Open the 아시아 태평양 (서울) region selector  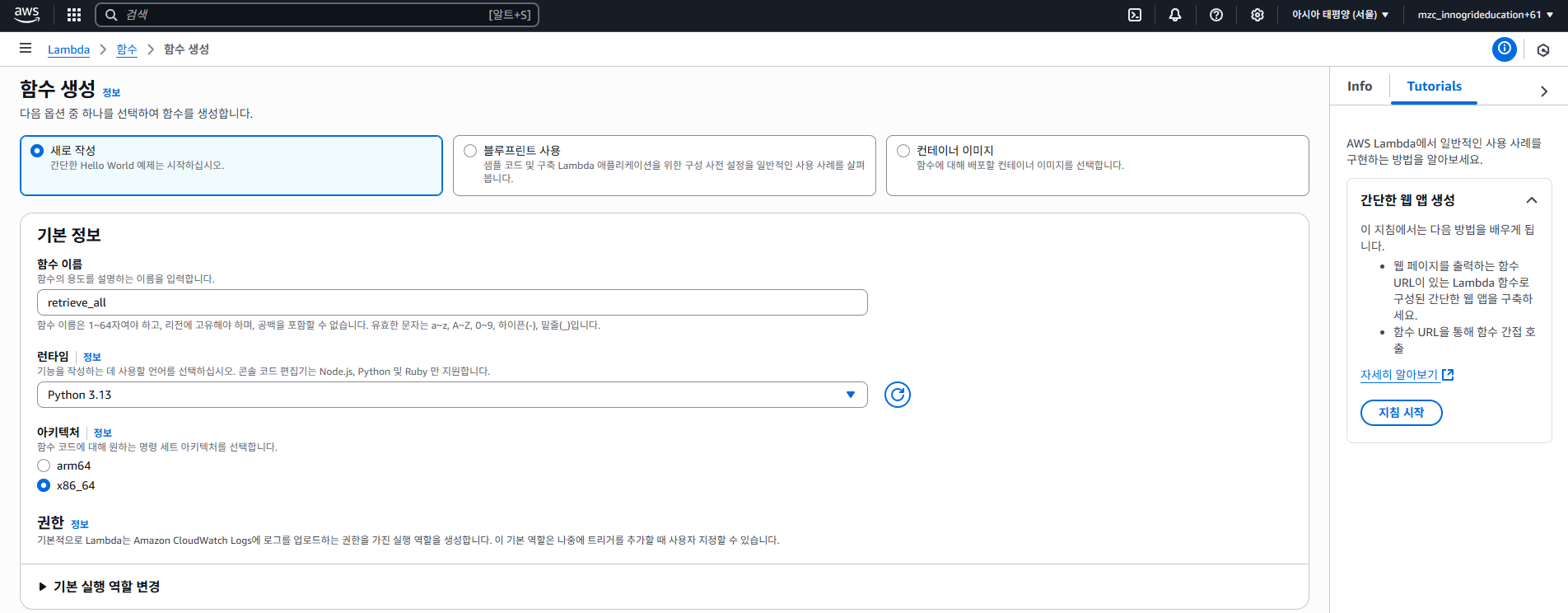(x=1340, y=15)
